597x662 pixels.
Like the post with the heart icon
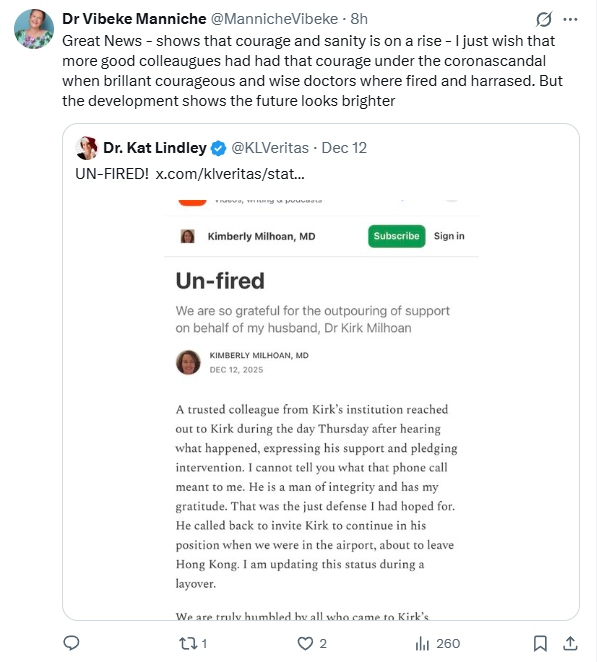point(305,643)
